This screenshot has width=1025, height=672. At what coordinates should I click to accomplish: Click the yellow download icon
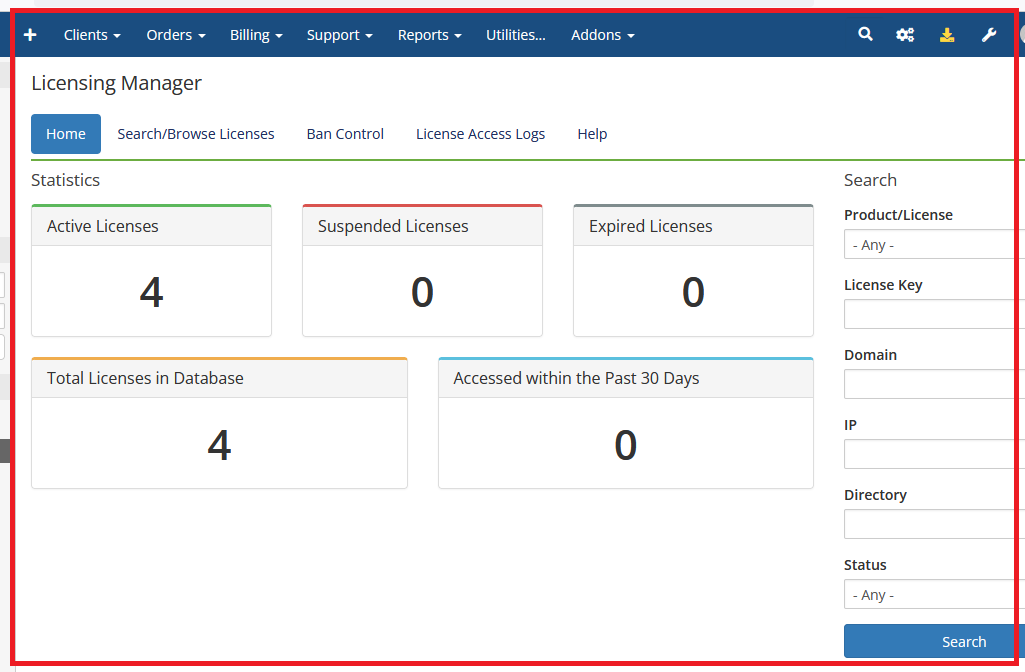click(947, 35)
